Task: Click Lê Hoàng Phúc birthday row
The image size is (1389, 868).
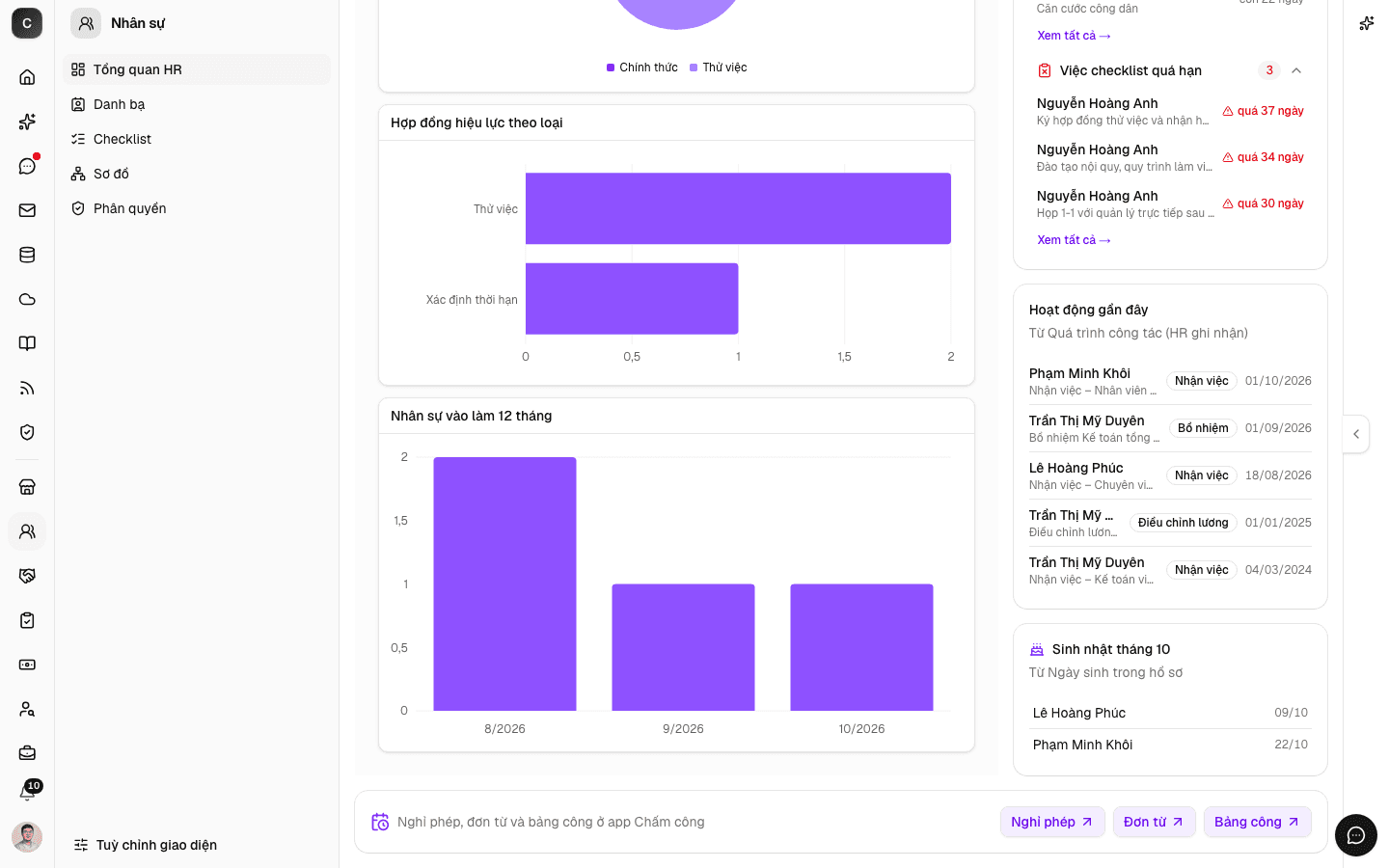Action: 1170,713
